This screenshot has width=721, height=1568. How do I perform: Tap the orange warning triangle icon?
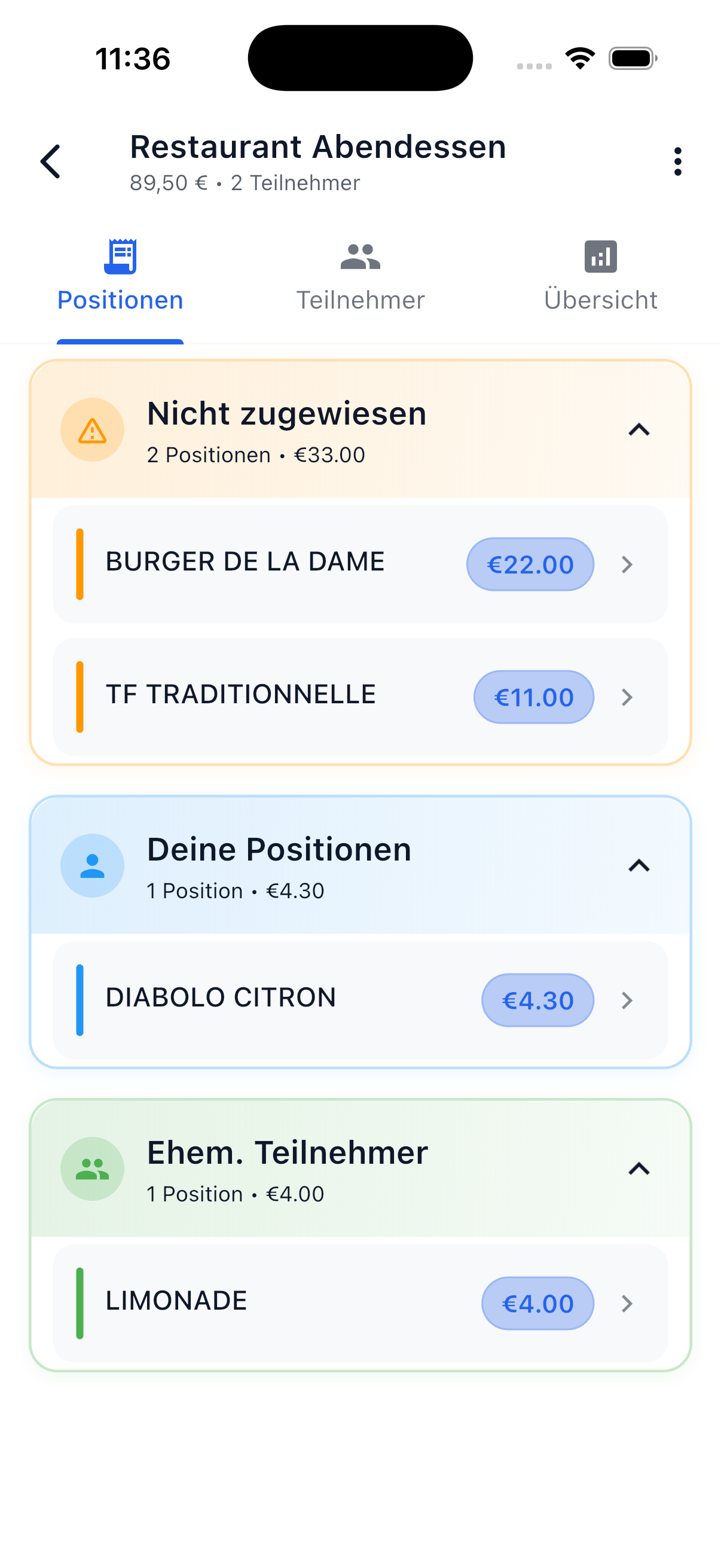tap(93, 431)
